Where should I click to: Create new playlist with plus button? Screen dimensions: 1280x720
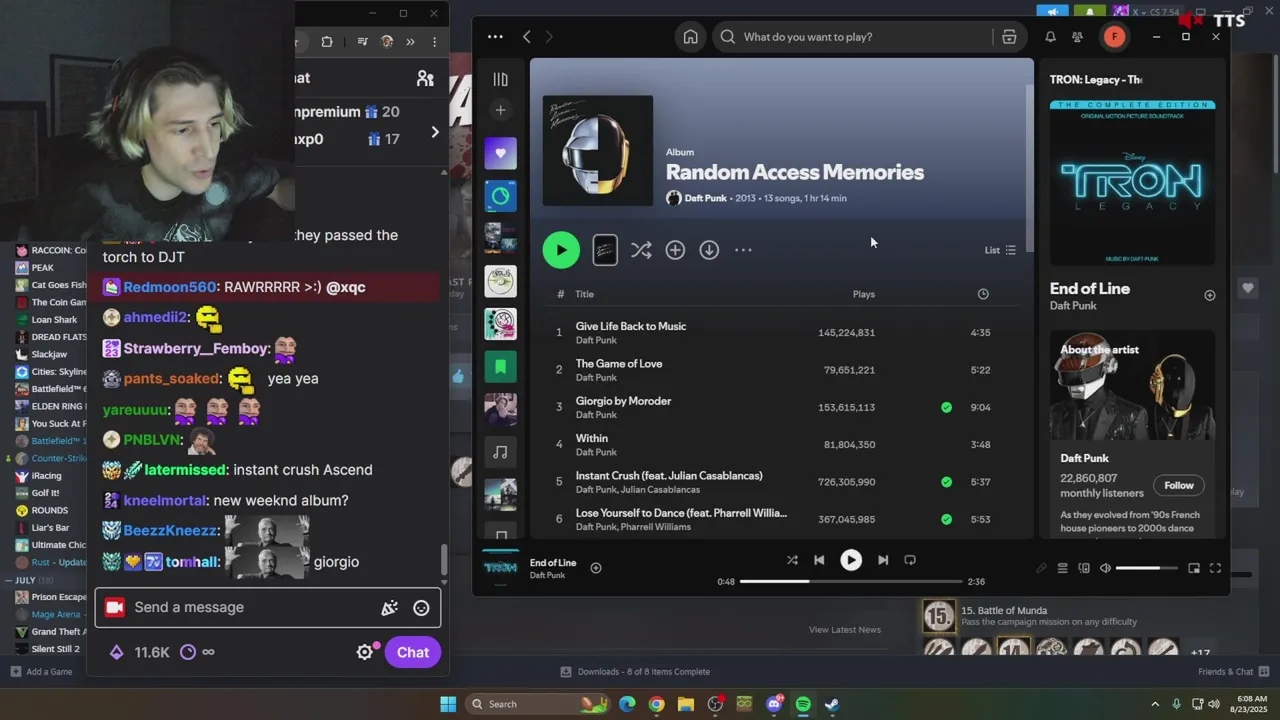[500, 110]
